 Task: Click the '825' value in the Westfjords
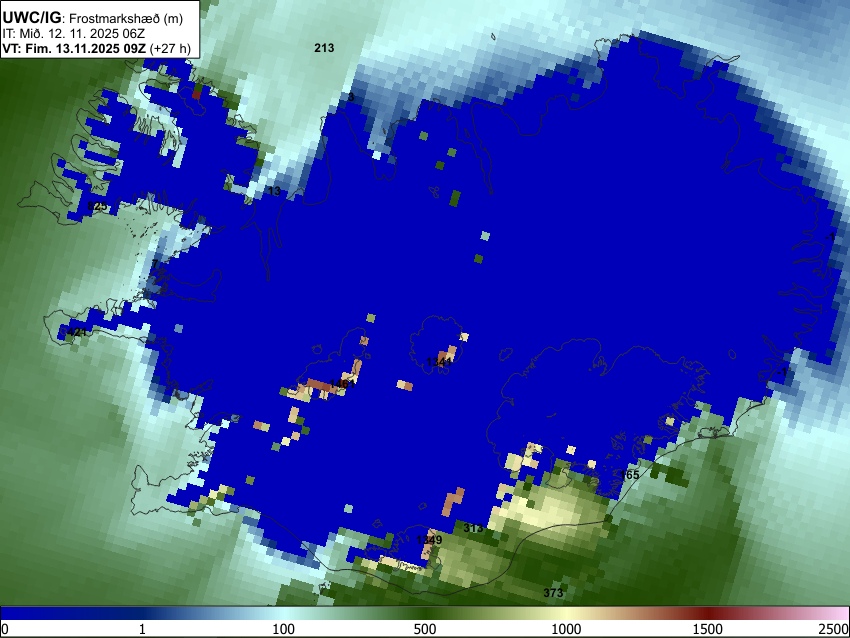point(97,206)
